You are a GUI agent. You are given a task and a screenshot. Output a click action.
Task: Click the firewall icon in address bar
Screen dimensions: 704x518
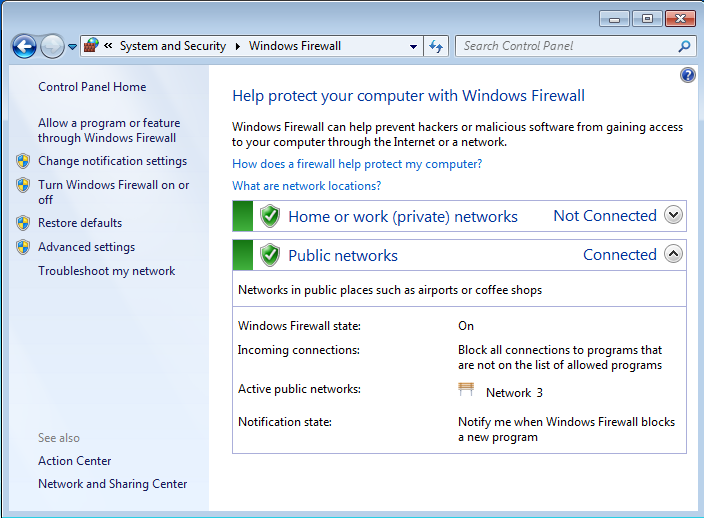(x=91, y=45)
